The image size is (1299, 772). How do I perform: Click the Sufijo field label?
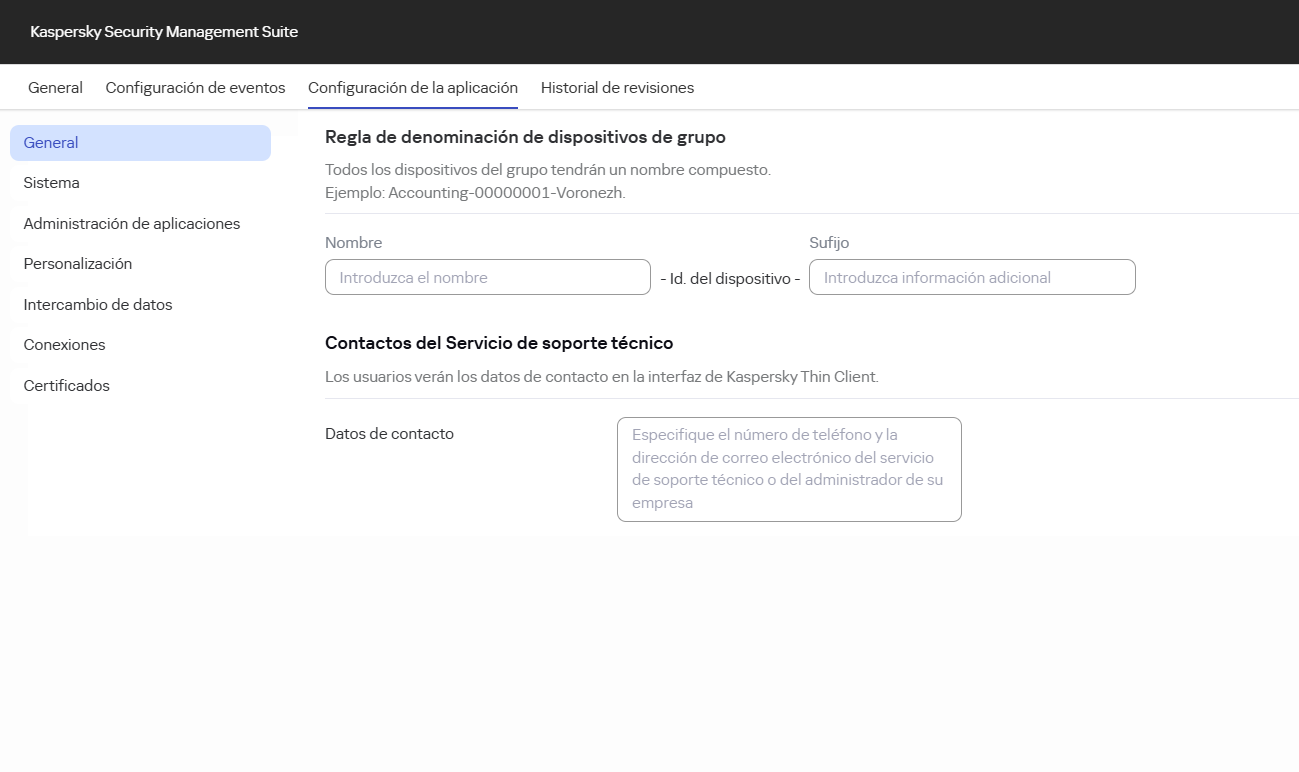[827, 243]
